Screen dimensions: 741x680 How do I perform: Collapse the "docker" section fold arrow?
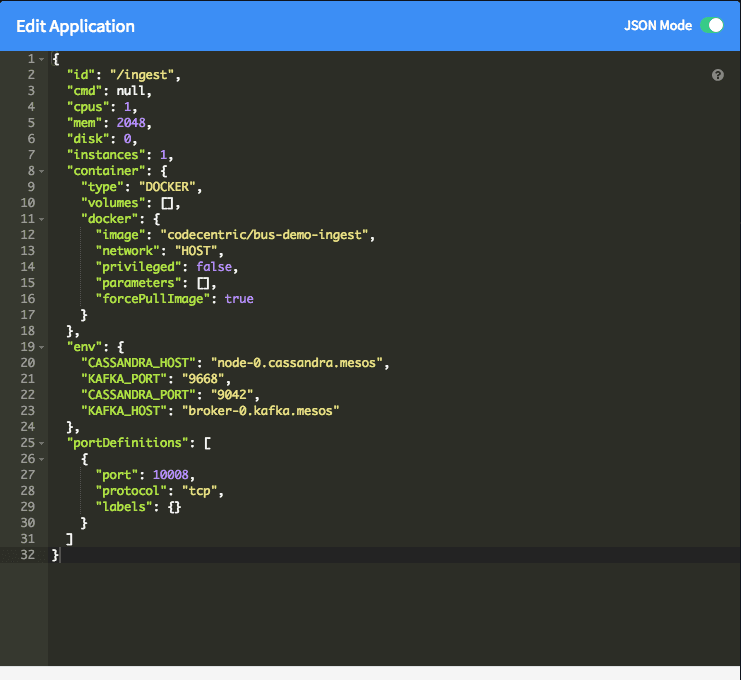click(x=41, y=219)
